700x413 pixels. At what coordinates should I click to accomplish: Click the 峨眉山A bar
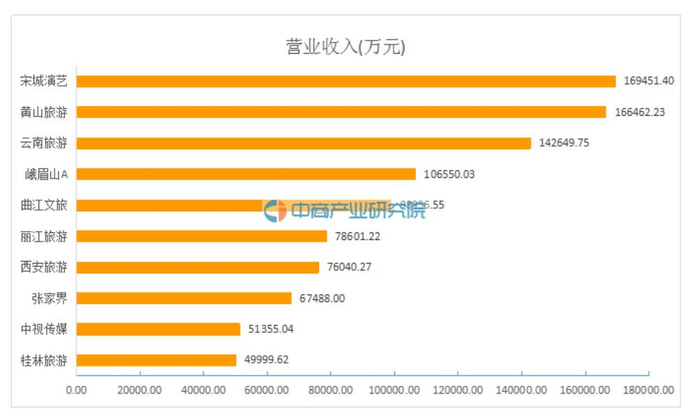[245, 174]
